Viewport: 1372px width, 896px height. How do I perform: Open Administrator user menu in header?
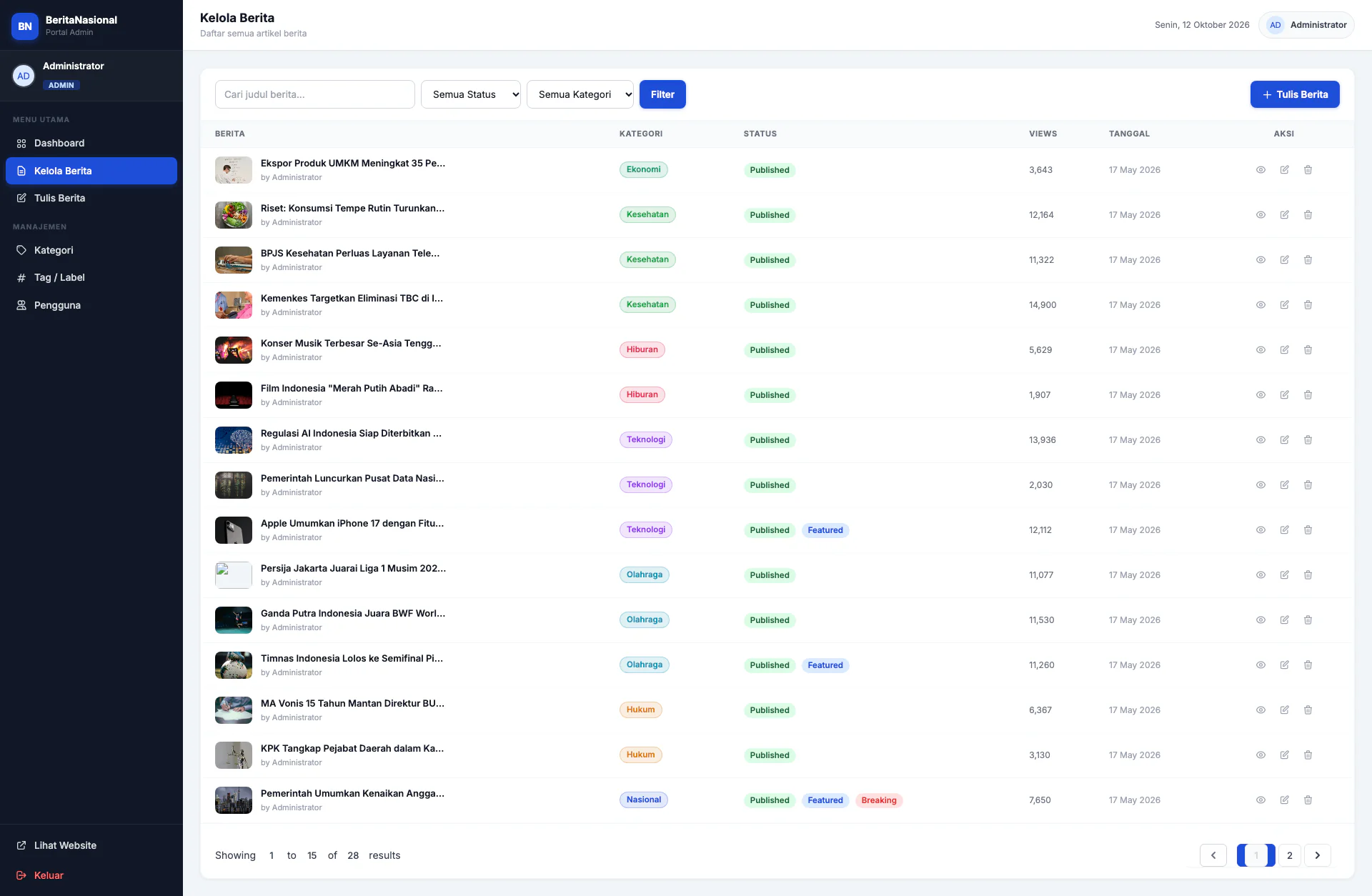coord(1306,25)
